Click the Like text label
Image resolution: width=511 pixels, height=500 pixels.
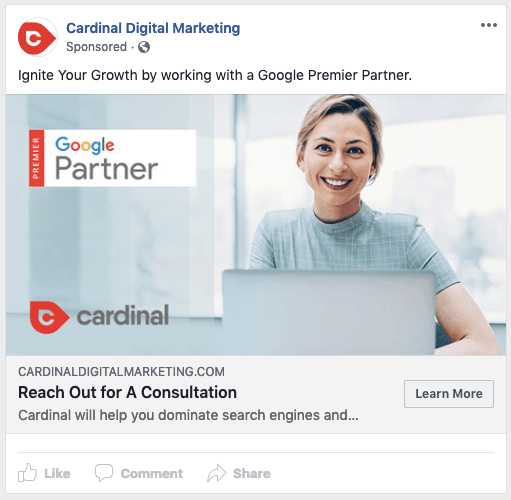click(x=57, y=473)
